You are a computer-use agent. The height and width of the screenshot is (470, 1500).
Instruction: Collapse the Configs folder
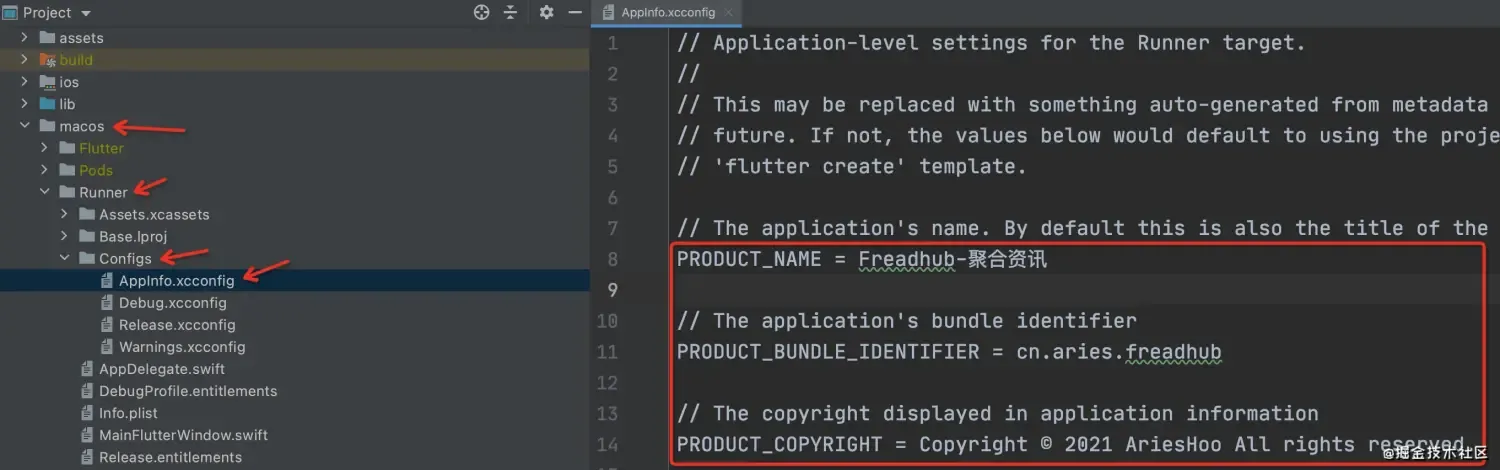65,259
